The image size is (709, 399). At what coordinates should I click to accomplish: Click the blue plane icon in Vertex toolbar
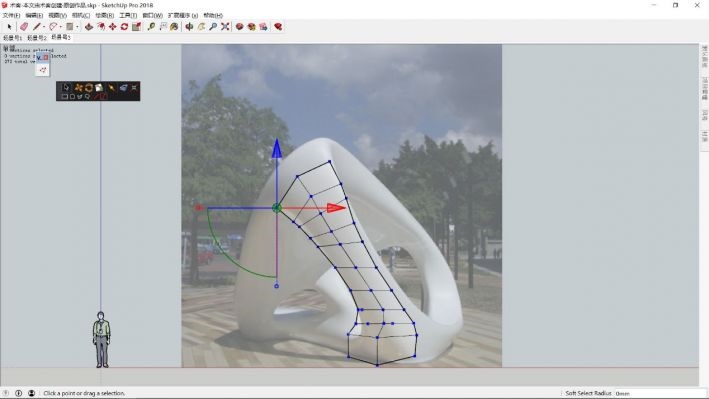[x=123, y=87]
